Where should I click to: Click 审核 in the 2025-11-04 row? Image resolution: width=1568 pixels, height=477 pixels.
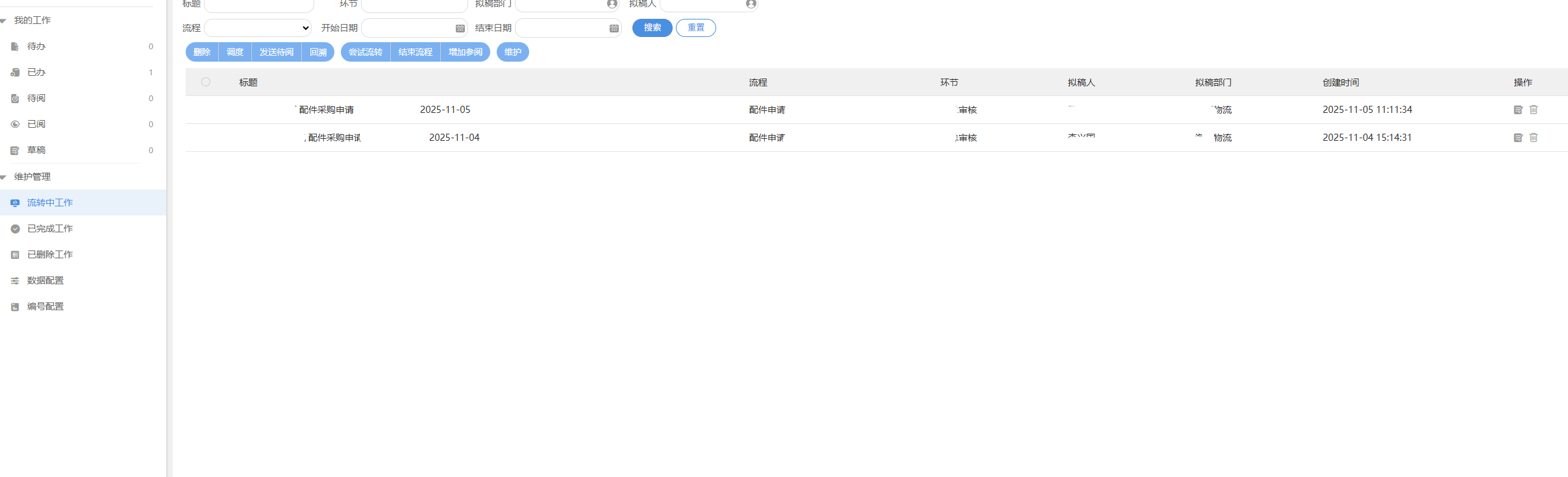pyautogui.click(x=967, y=138)
